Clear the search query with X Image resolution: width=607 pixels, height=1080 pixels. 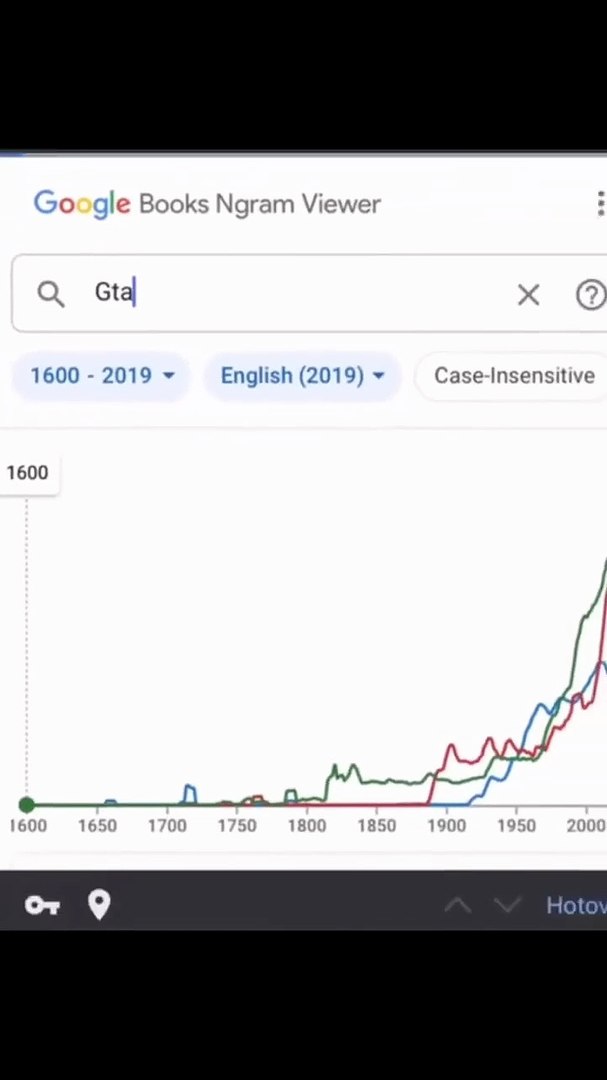coord(528,295)
